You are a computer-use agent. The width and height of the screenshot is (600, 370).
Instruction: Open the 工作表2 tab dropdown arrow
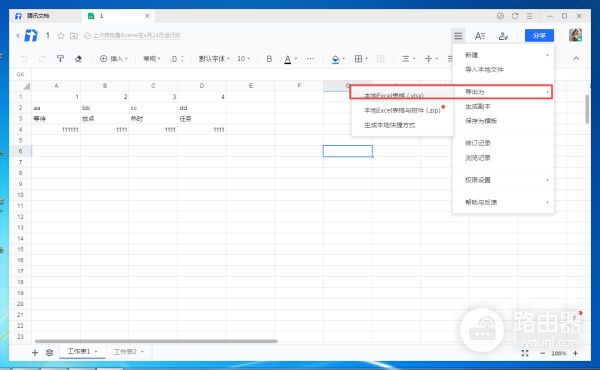pyautogui.click(x=142, y=352)
